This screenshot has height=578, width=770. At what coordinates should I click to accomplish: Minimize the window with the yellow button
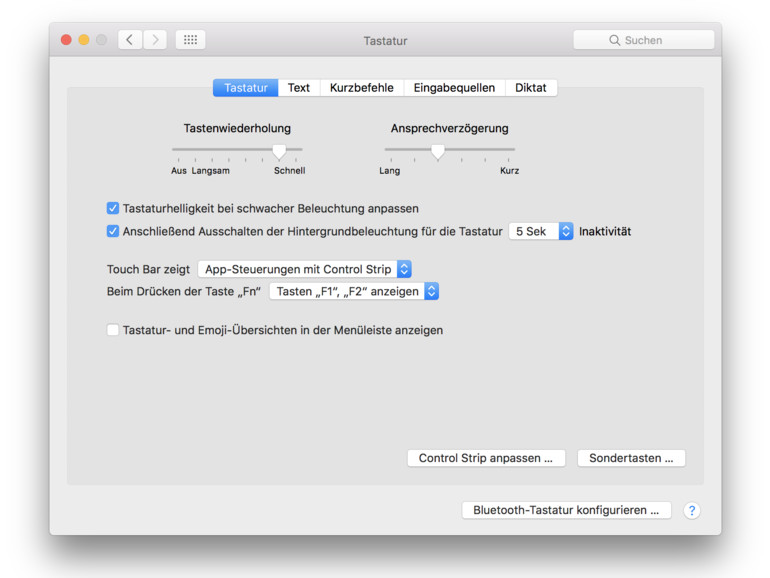coord(84,40)
